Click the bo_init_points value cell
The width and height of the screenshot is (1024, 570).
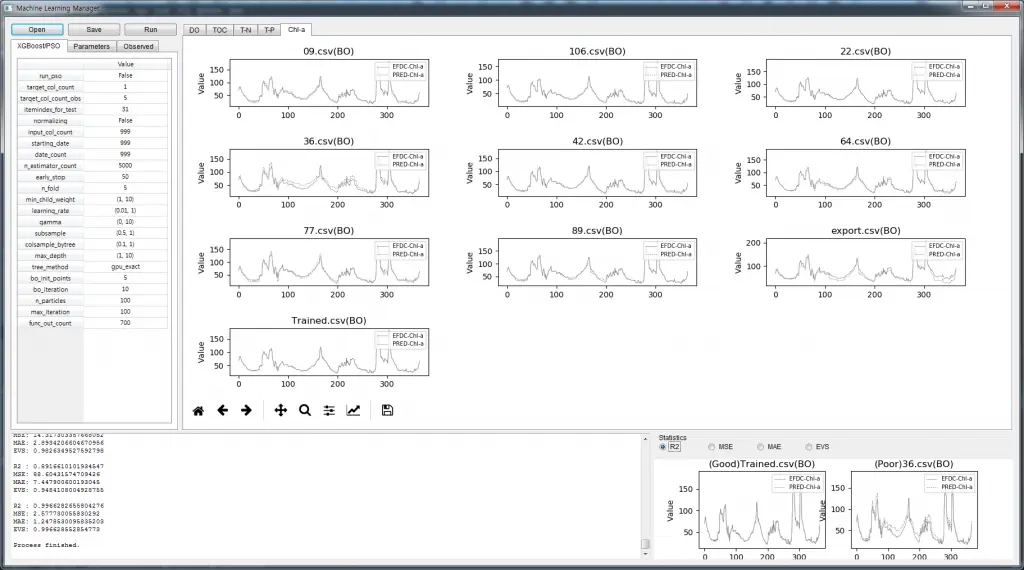tap(125, 278)
